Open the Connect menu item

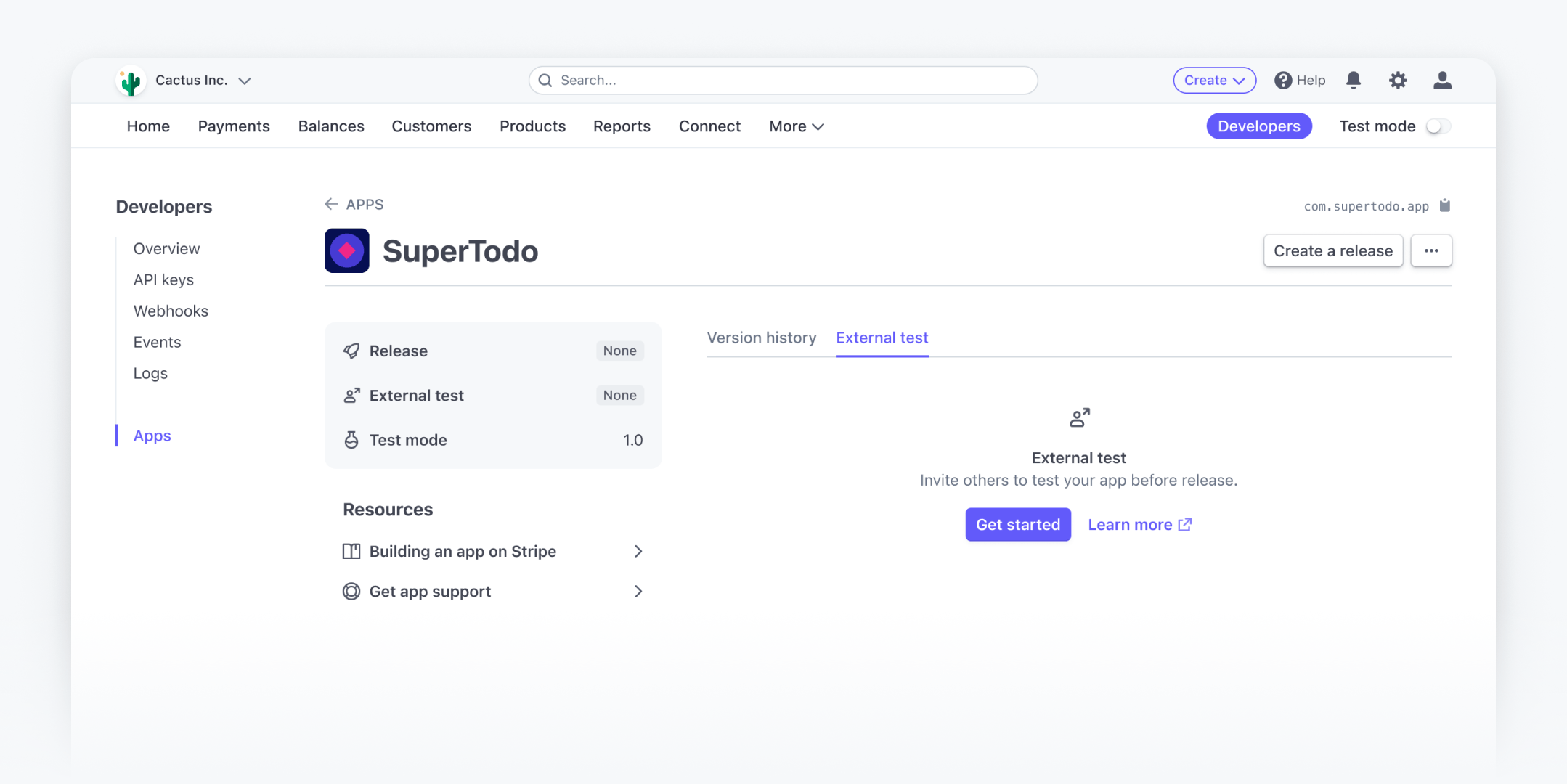pos(709,126)
